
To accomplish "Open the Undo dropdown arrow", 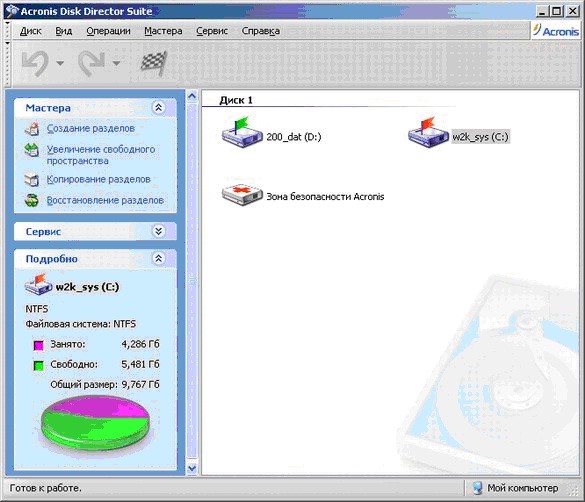I will pos(60,63).
